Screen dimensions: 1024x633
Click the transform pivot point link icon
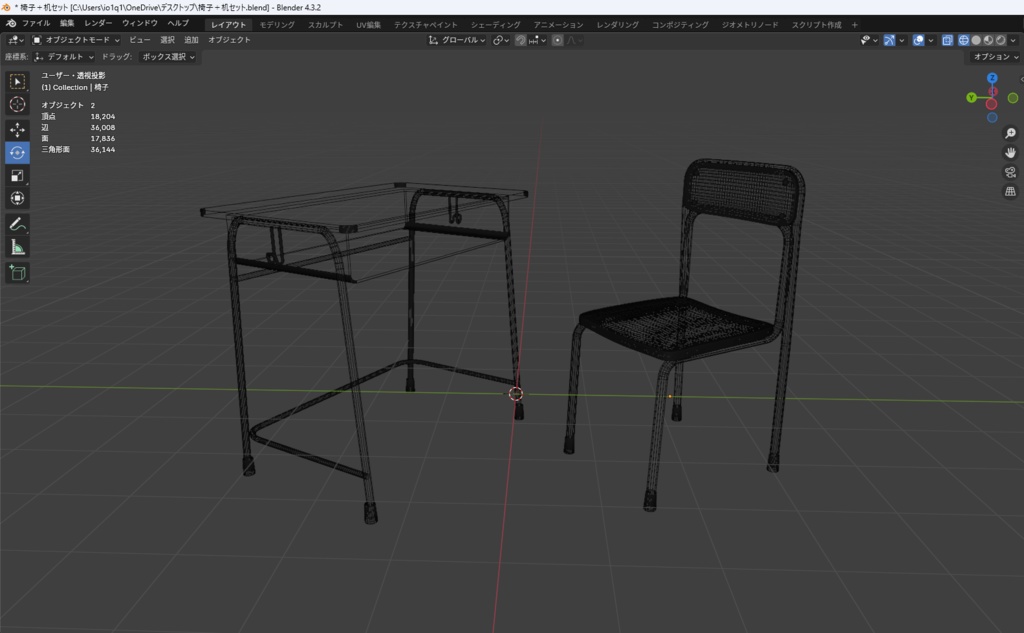tap(500, 40)
